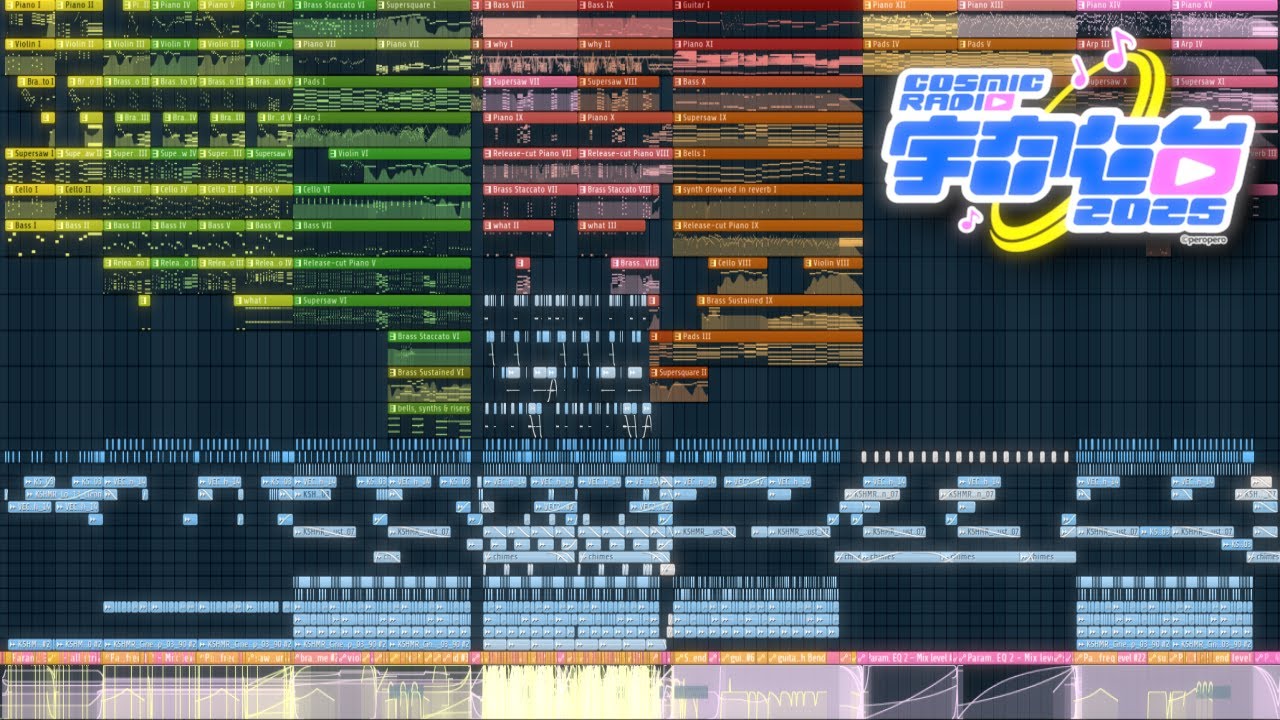
Task: Open the clip menu icon of Brass Sustained IX
Action: [x=701, y=300]
